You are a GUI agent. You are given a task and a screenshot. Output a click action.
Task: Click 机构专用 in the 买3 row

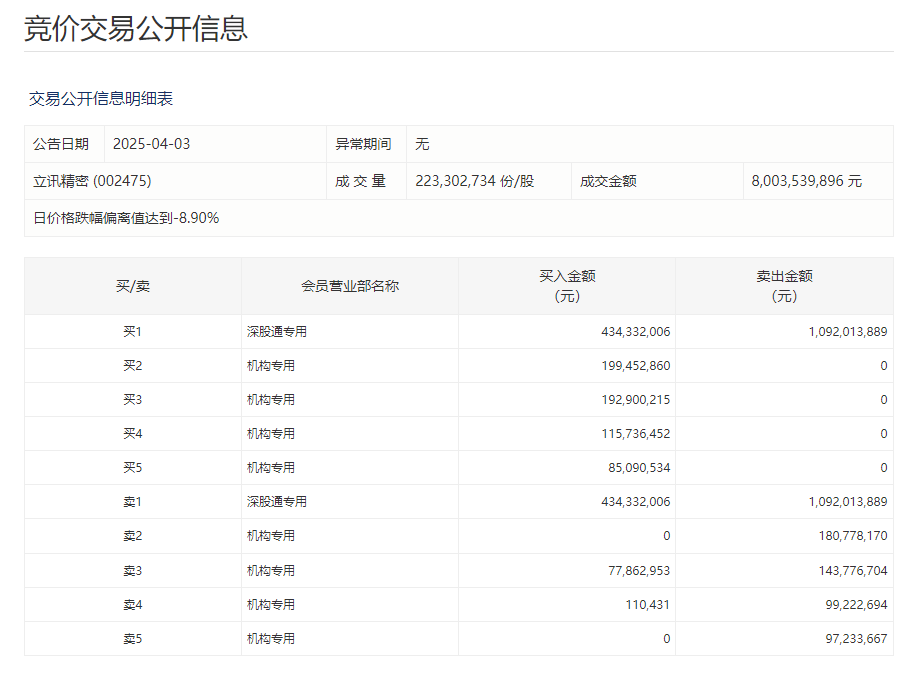271,400
